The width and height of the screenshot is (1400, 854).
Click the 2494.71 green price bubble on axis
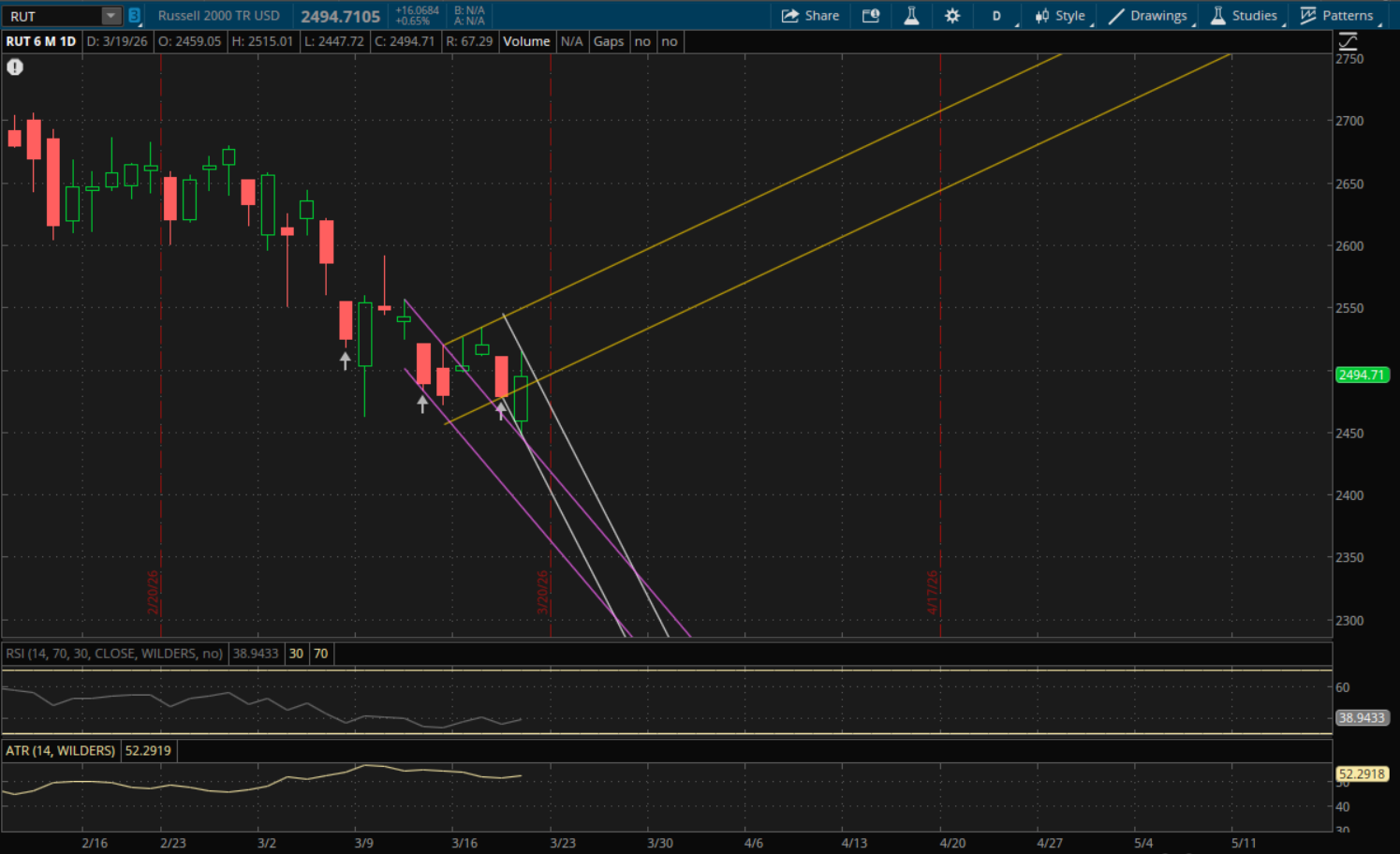click(1362, 375)
